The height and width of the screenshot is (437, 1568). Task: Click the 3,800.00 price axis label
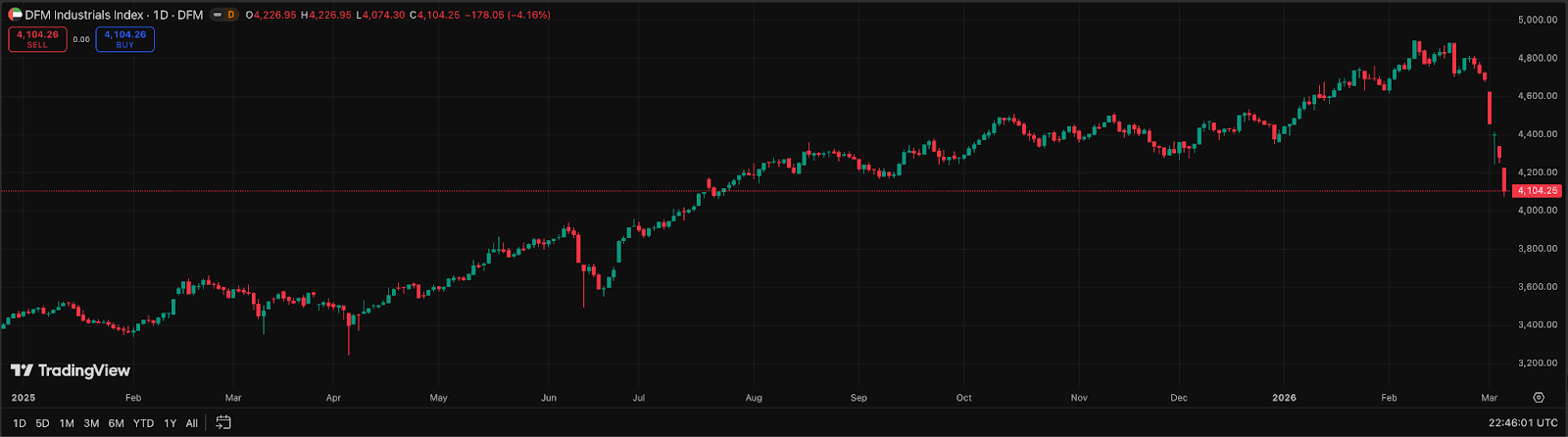1537,249
